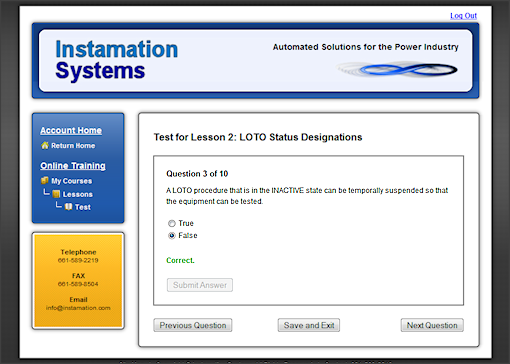Go to Previous Question
Screen dimensions: 510x364
(x=193, y=325)
